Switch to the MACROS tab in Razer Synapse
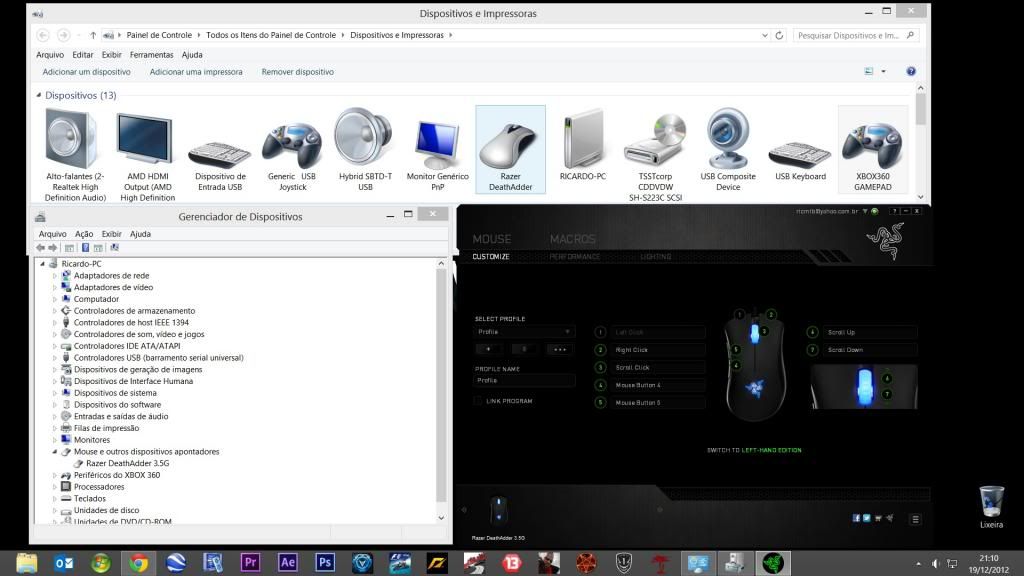This screenshot has height=576, width=1024. [x=573, y=239]
